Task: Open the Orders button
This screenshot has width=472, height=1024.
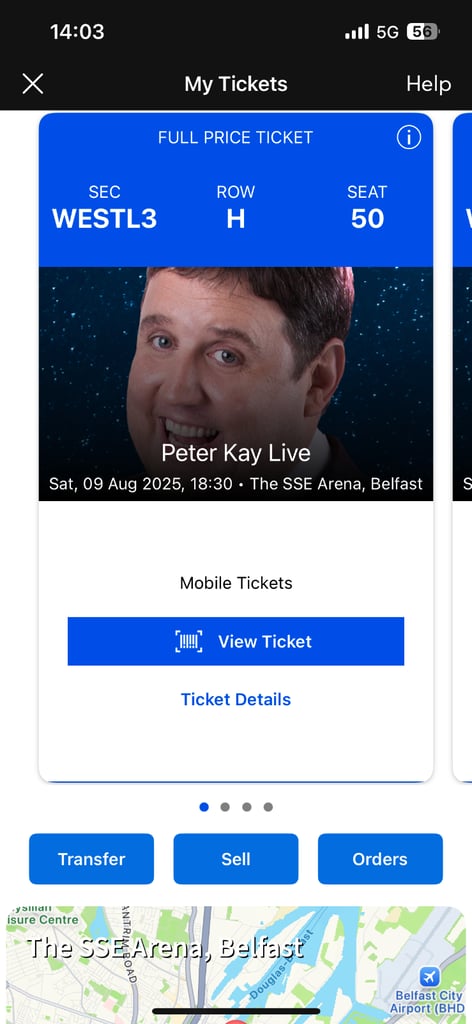Action: tap(380, 859)
